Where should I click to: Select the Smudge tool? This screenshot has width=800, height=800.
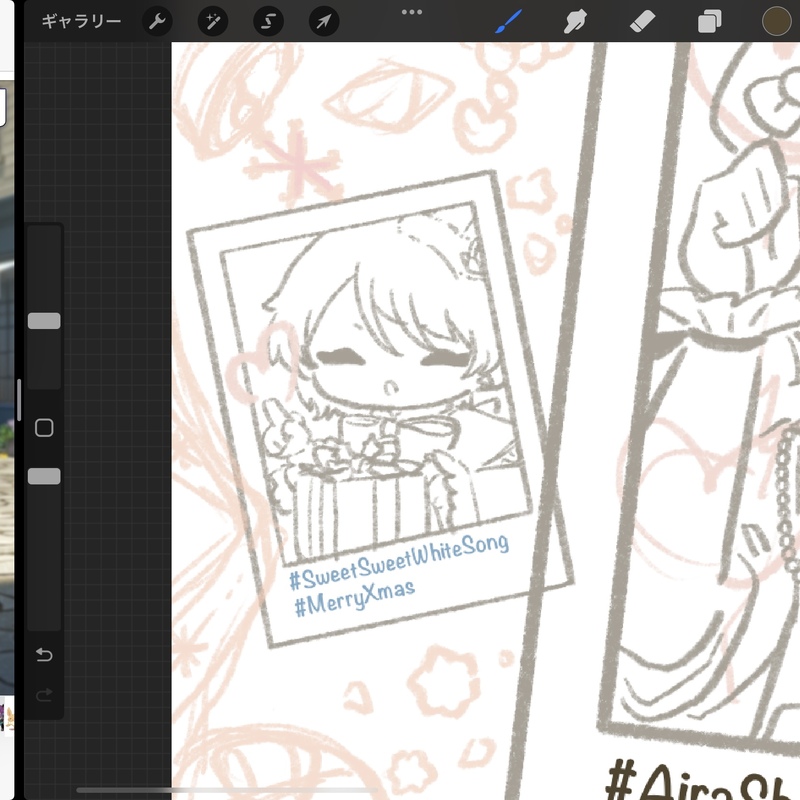pos(576,21)
